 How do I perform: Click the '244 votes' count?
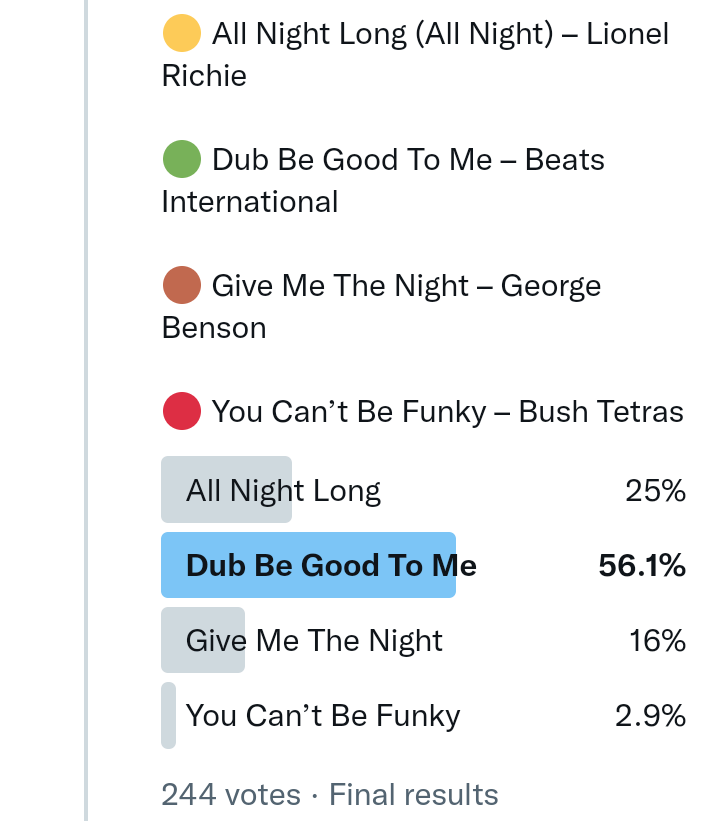click(x=231, y=795)
